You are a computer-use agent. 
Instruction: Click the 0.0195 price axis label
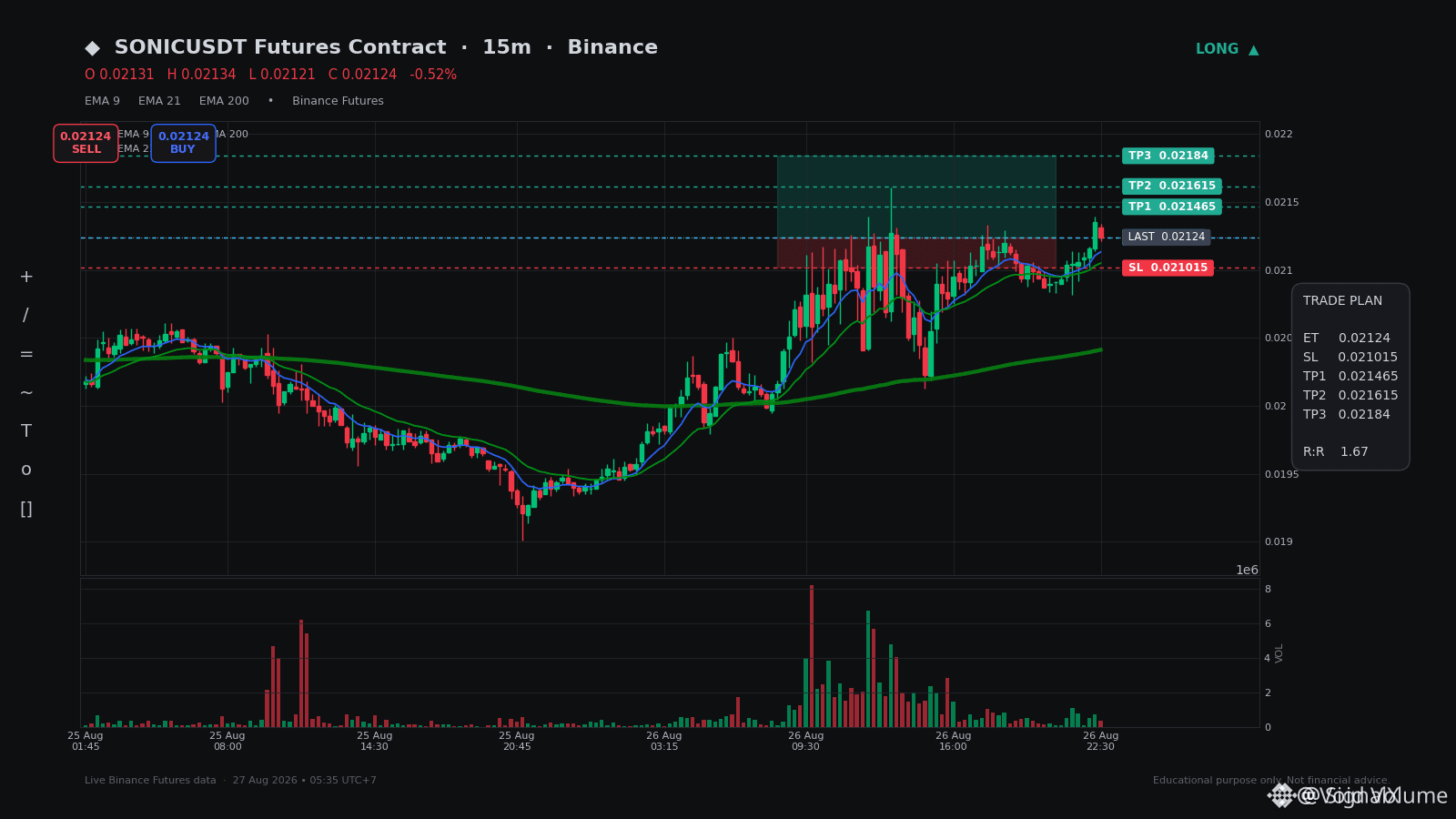click(x=1282, y=475)
